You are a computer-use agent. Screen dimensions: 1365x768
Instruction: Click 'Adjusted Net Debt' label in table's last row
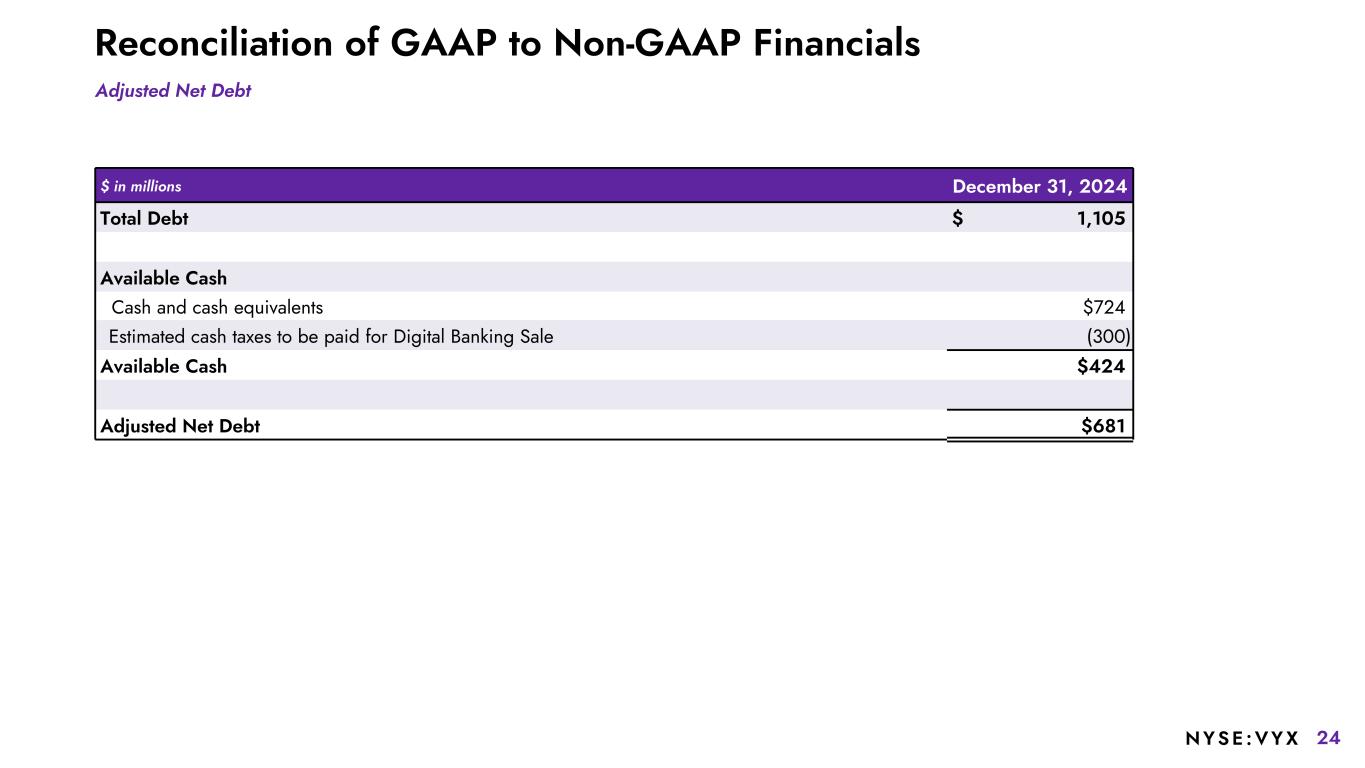(180, 426)
